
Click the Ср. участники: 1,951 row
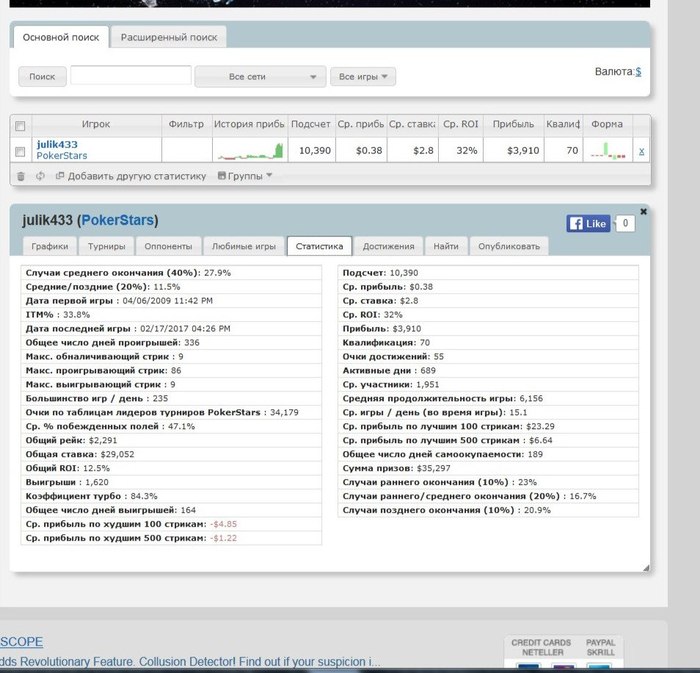[x=488, y=384]
